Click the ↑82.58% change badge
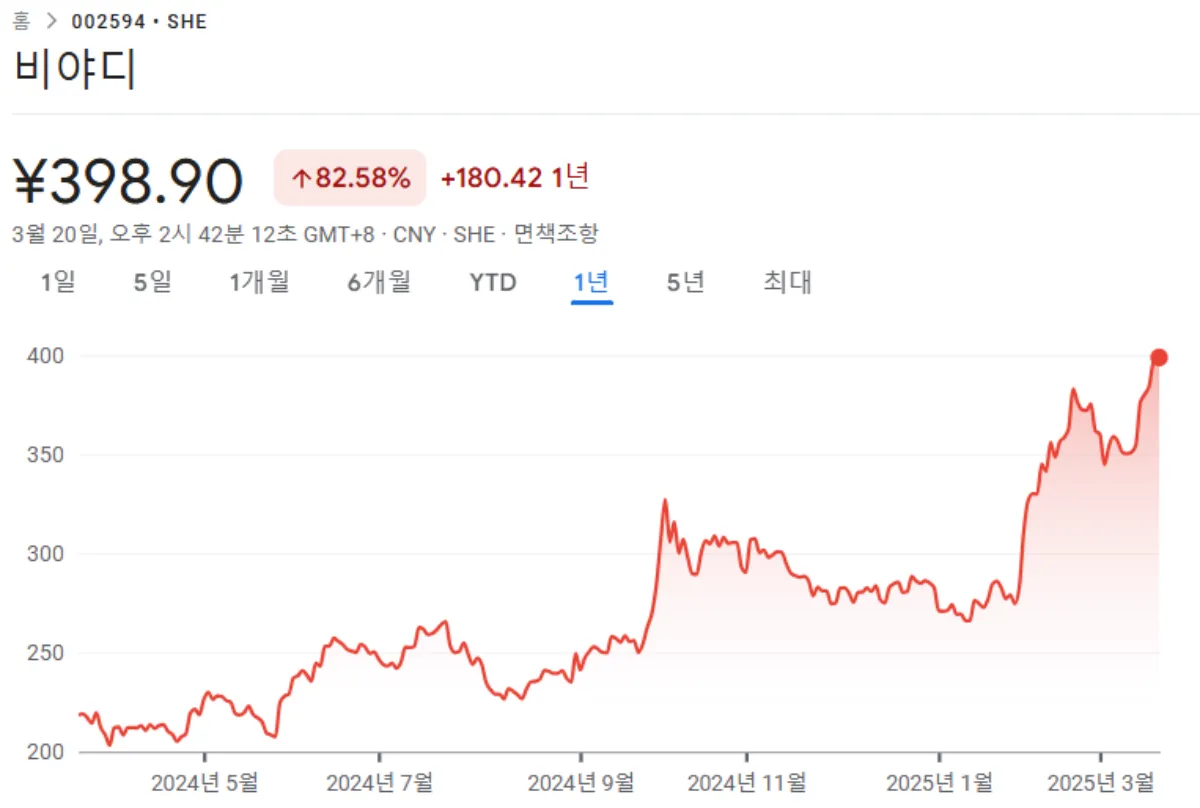Viewport: 1200px width, 808px height. point(349,178)
